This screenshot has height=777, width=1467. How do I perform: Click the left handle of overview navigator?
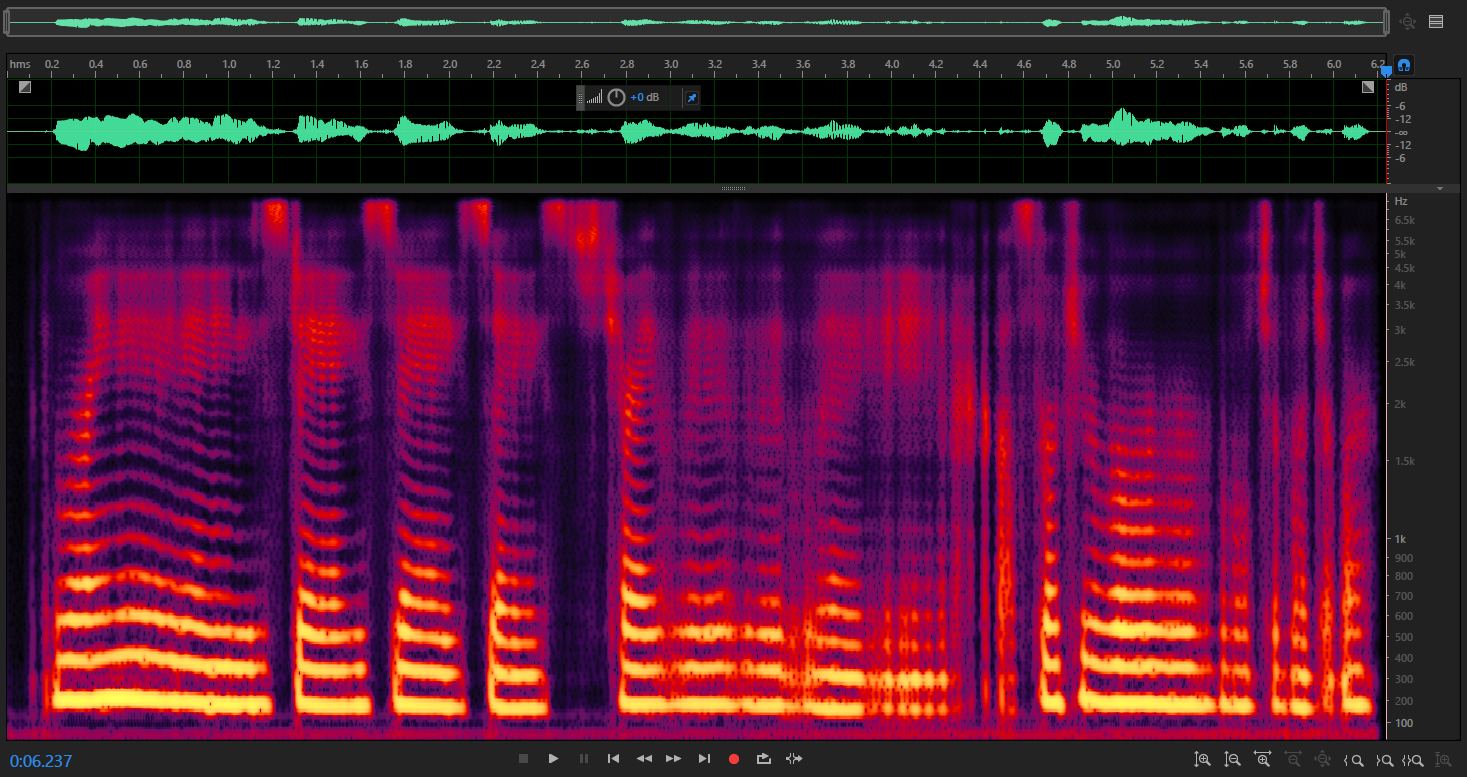(x=8, y=22)
